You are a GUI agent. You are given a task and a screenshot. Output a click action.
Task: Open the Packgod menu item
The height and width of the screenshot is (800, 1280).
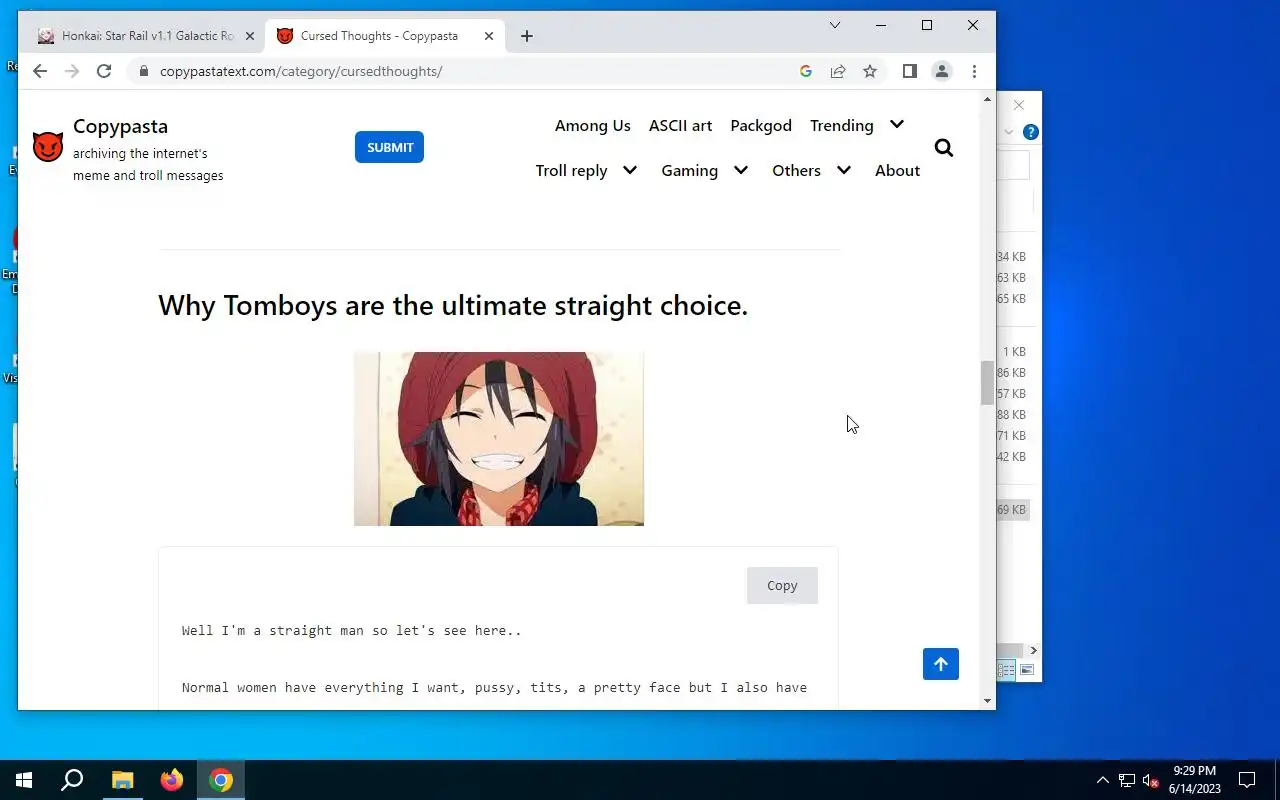tap(761, 125)
